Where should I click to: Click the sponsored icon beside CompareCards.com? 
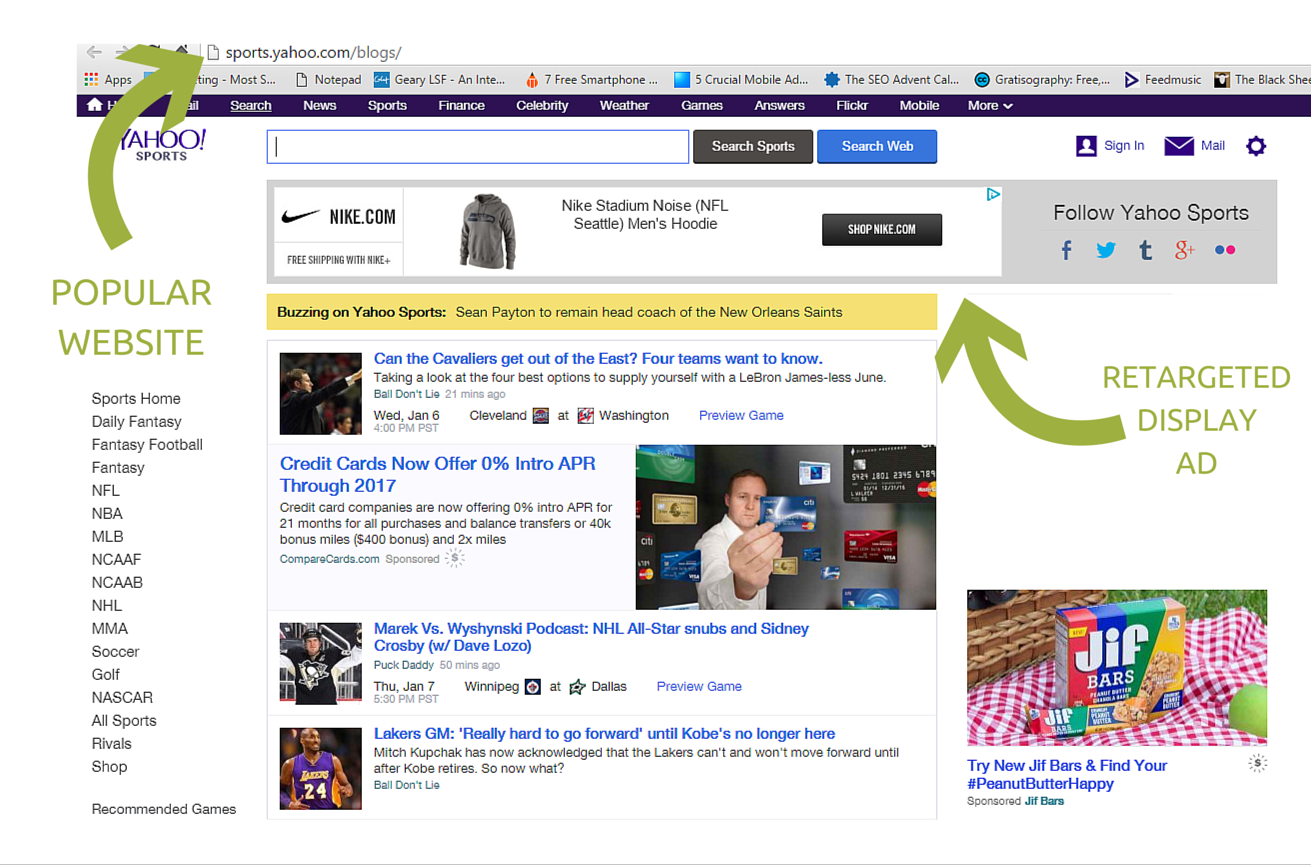click(x=455, y=559)
